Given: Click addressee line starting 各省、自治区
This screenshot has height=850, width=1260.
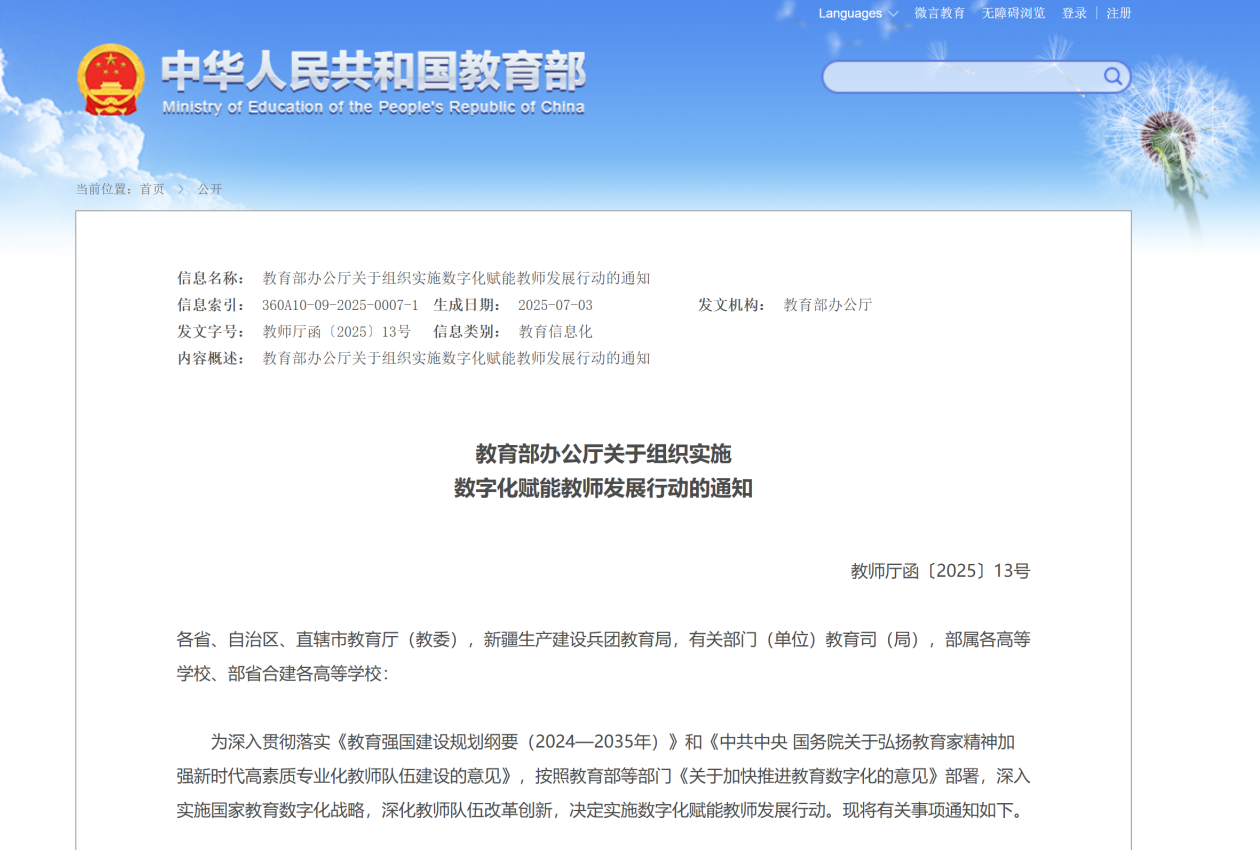Looking at the screenshot, I should [603, 639].
